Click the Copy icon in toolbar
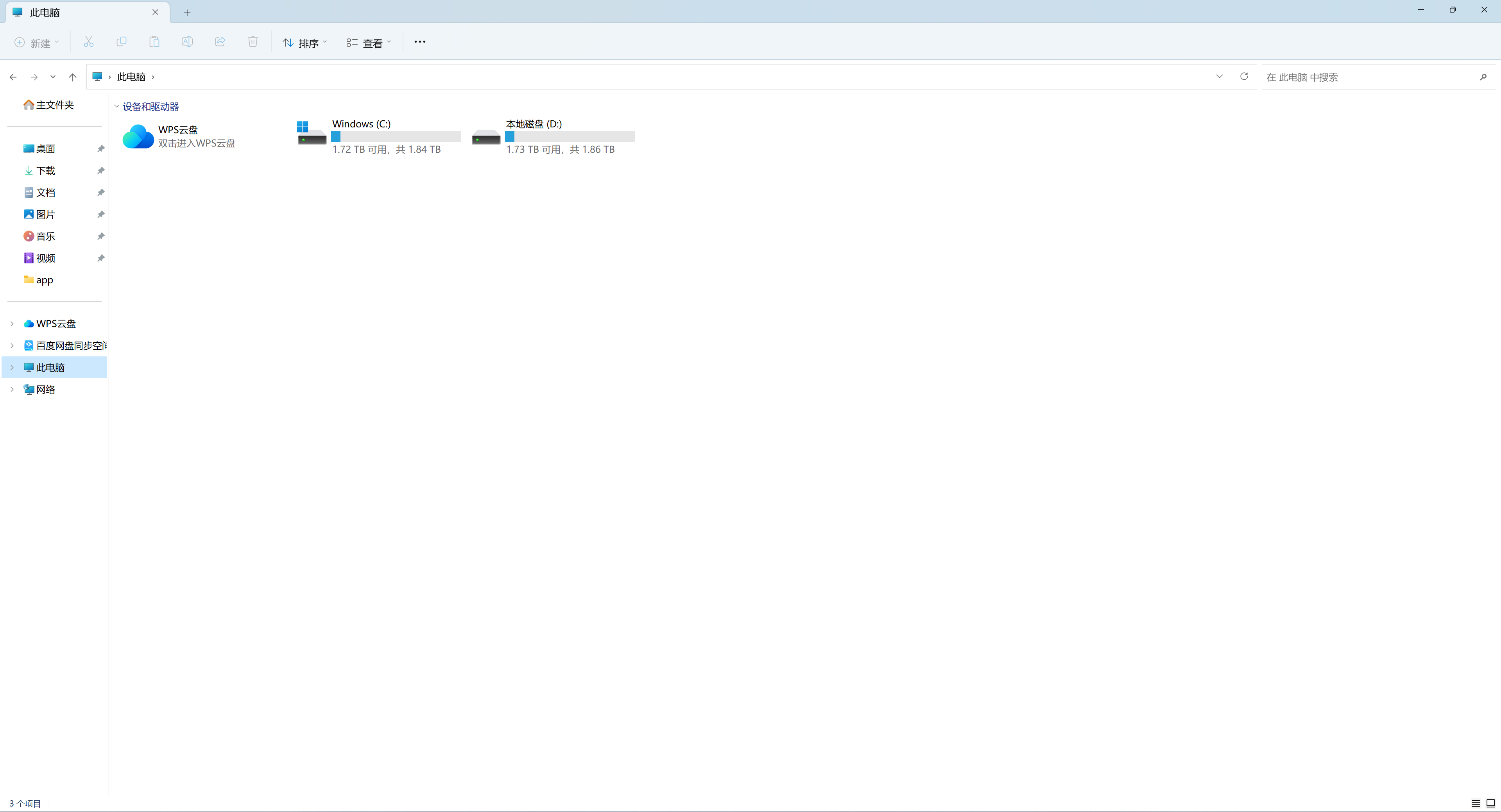The height and width of the screenshot is (812, 1501). coord(121,42)
